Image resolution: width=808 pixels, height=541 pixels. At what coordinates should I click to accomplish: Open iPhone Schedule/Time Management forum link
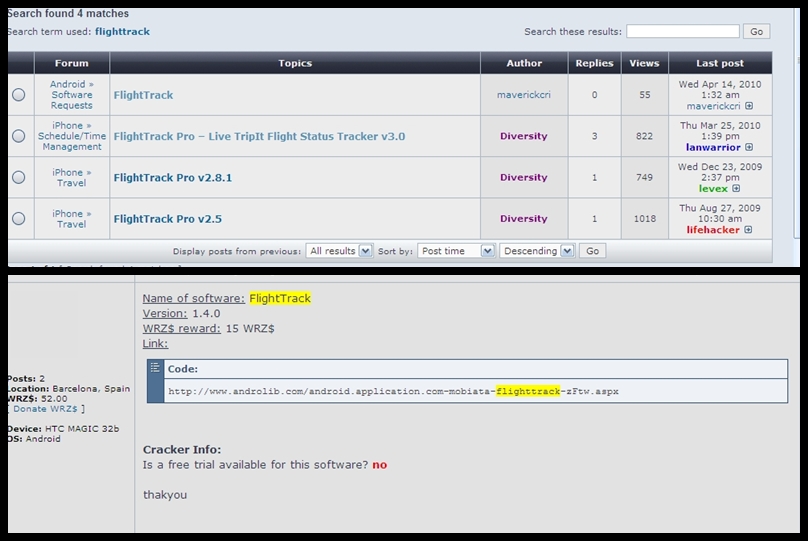click(x=72, y=136)
